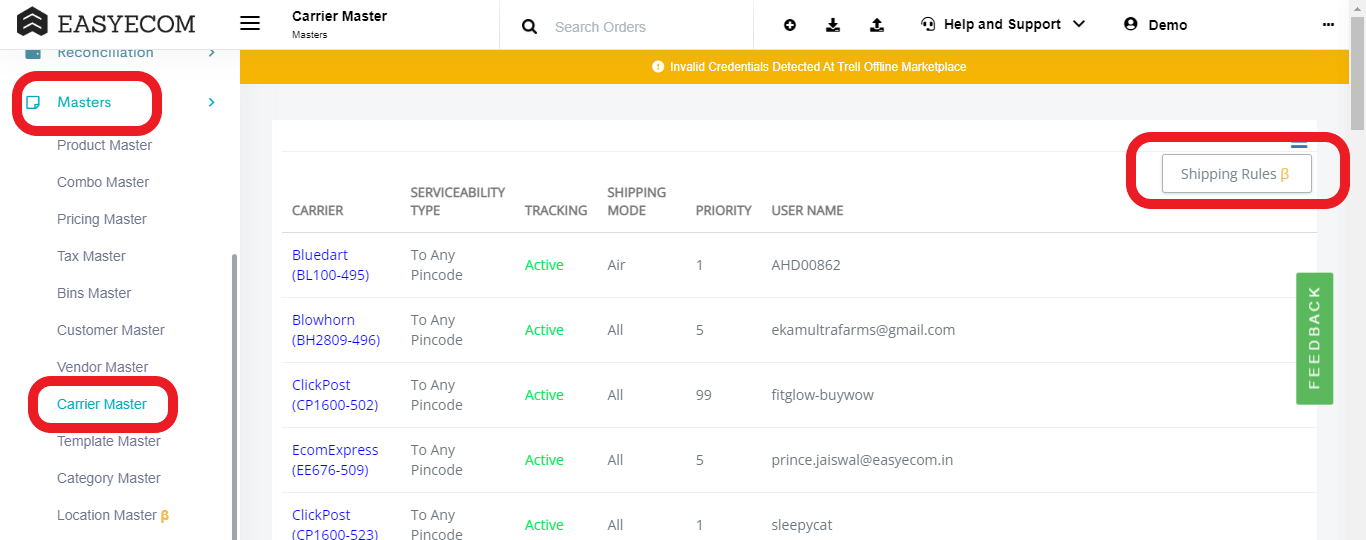This screenshot has height=540, width=1366.
Task: Click Active status in Bluedart row
Action: tap(544, 265)
